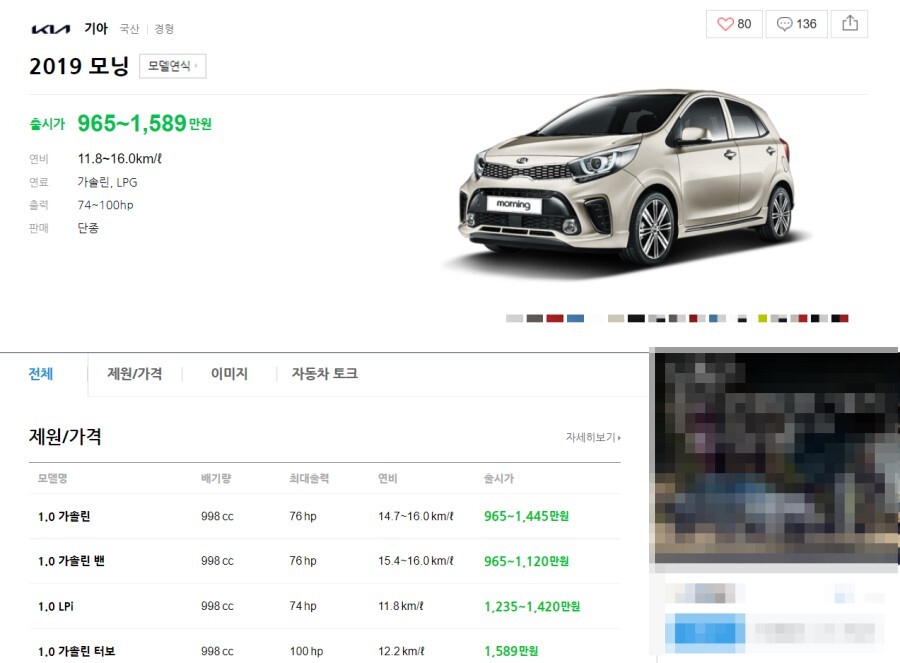Viewport: 900px width, 663px height.
Task: Open the 모델연식 model year dropdown
Action: click(172, 66)
